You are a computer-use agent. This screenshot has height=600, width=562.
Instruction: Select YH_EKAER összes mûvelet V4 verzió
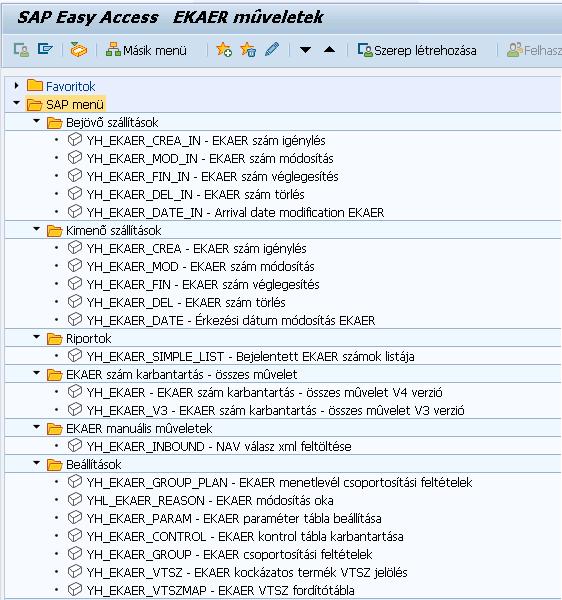[264, 392]
